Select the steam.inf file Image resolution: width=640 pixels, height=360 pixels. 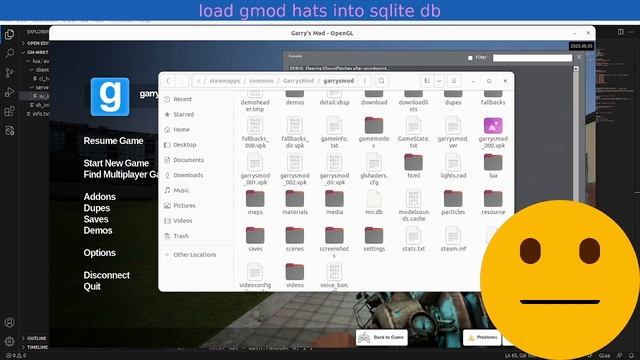[453, 239]
